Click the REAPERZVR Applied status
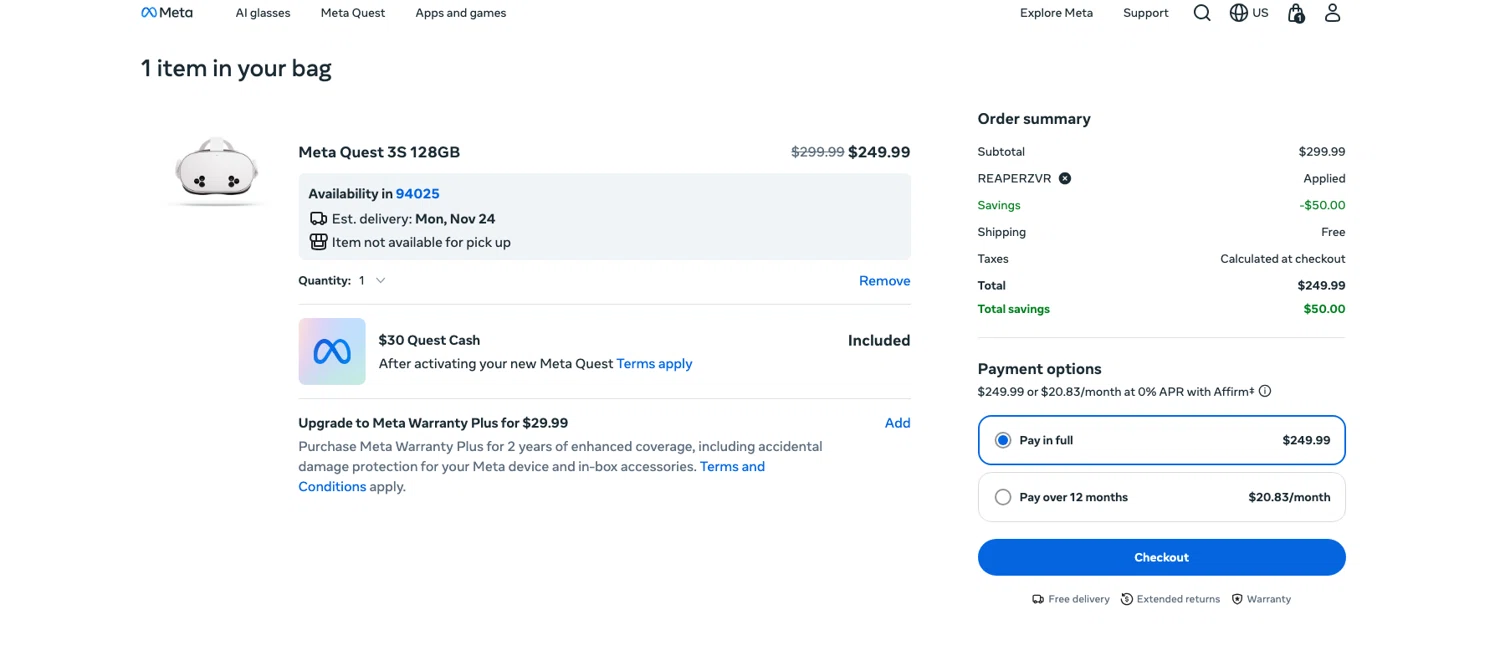The height and width of the screenshot is (672, 1500). [1324, 179]
